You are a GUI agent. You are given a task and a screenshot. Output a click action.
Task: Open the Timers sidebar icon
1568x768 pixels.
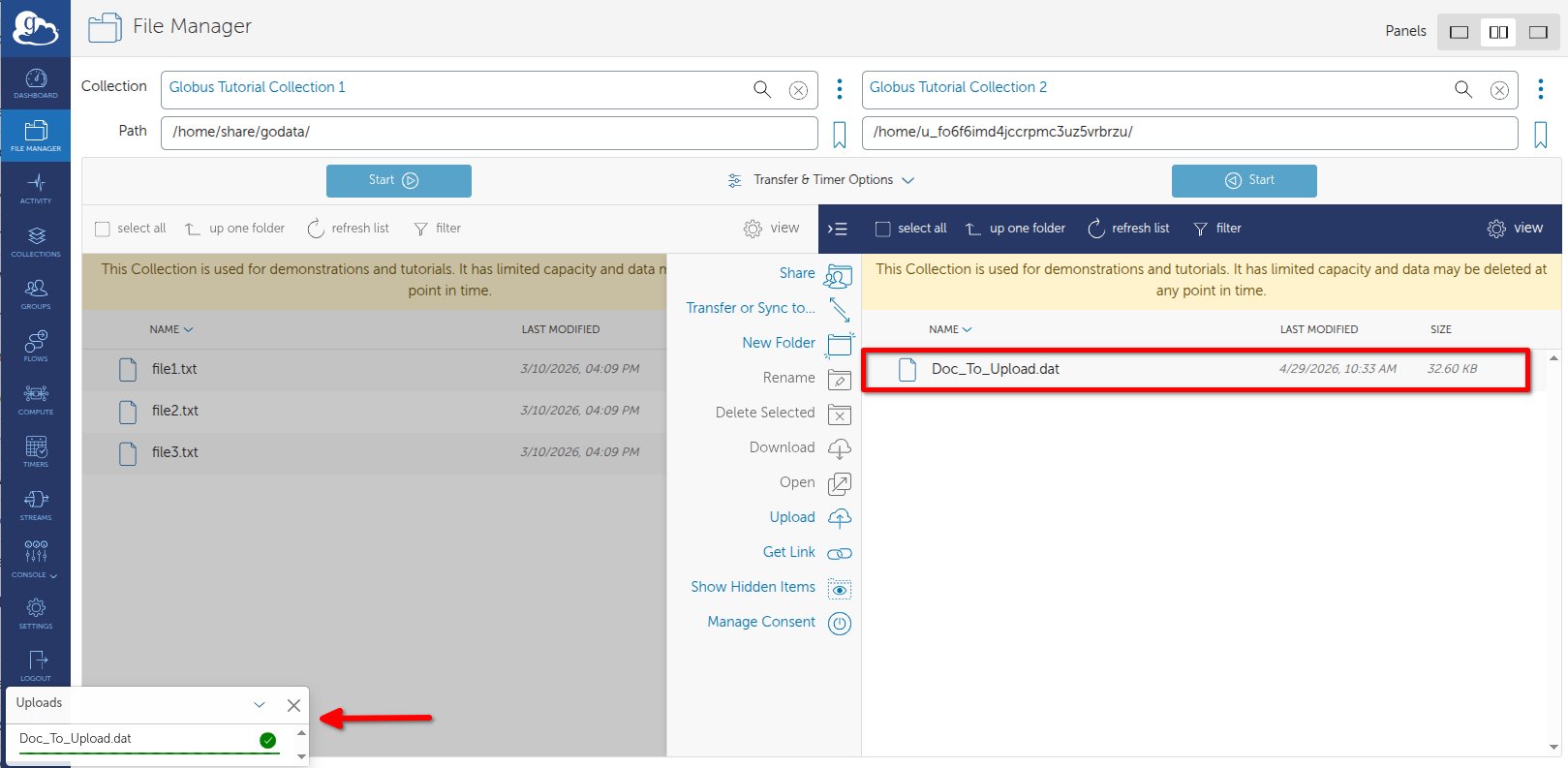point(36,451)
